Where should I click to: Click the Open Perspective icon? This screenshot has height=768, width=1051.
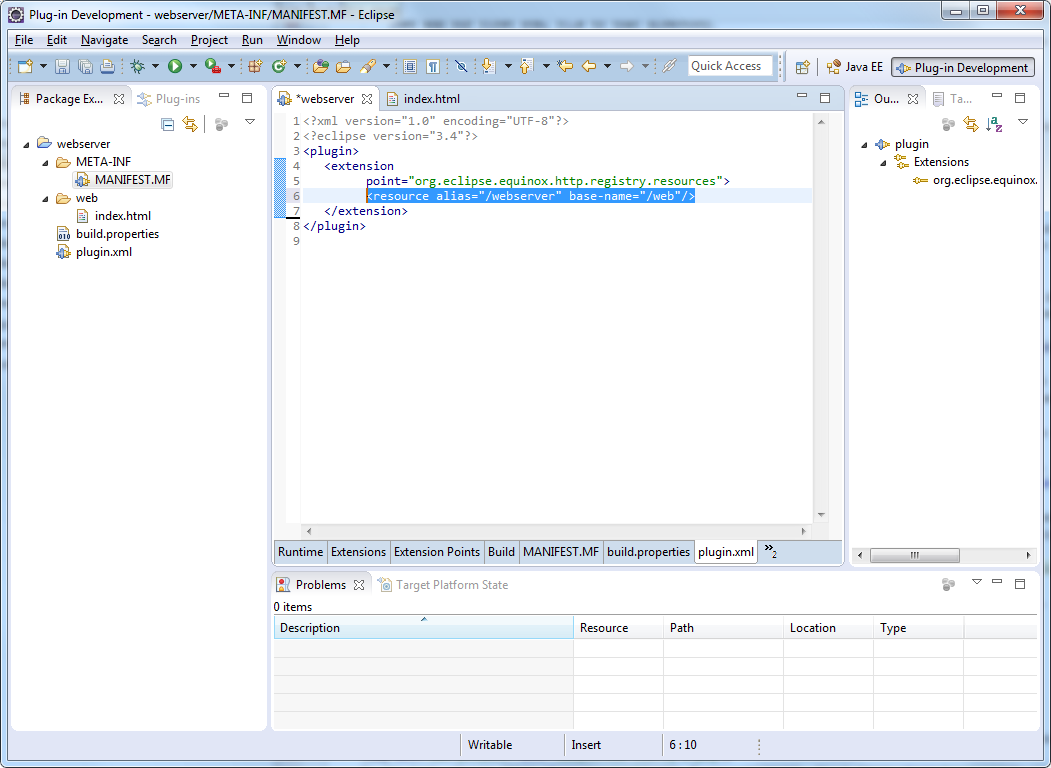[802, 67]
